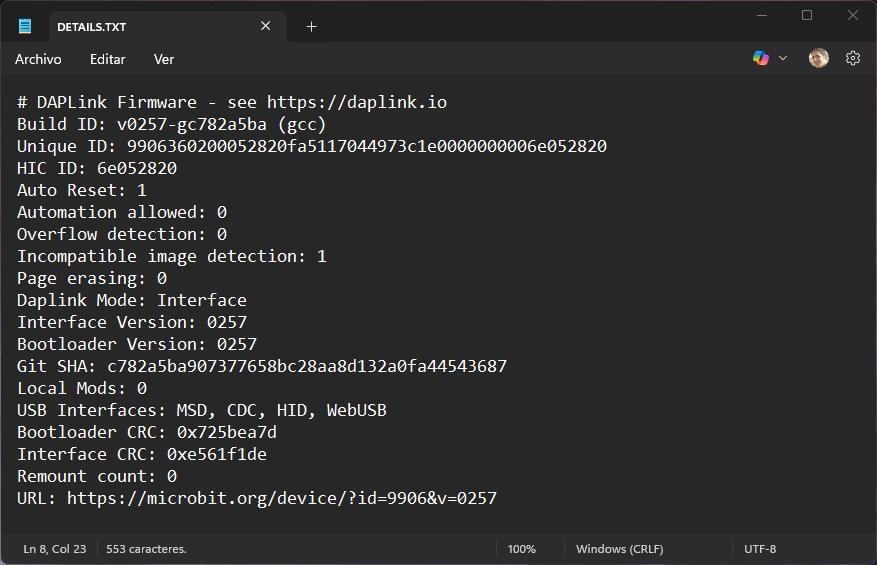Change Windows (CRLF) line ending option
The image size is (877, 565).
click(619, 549)
